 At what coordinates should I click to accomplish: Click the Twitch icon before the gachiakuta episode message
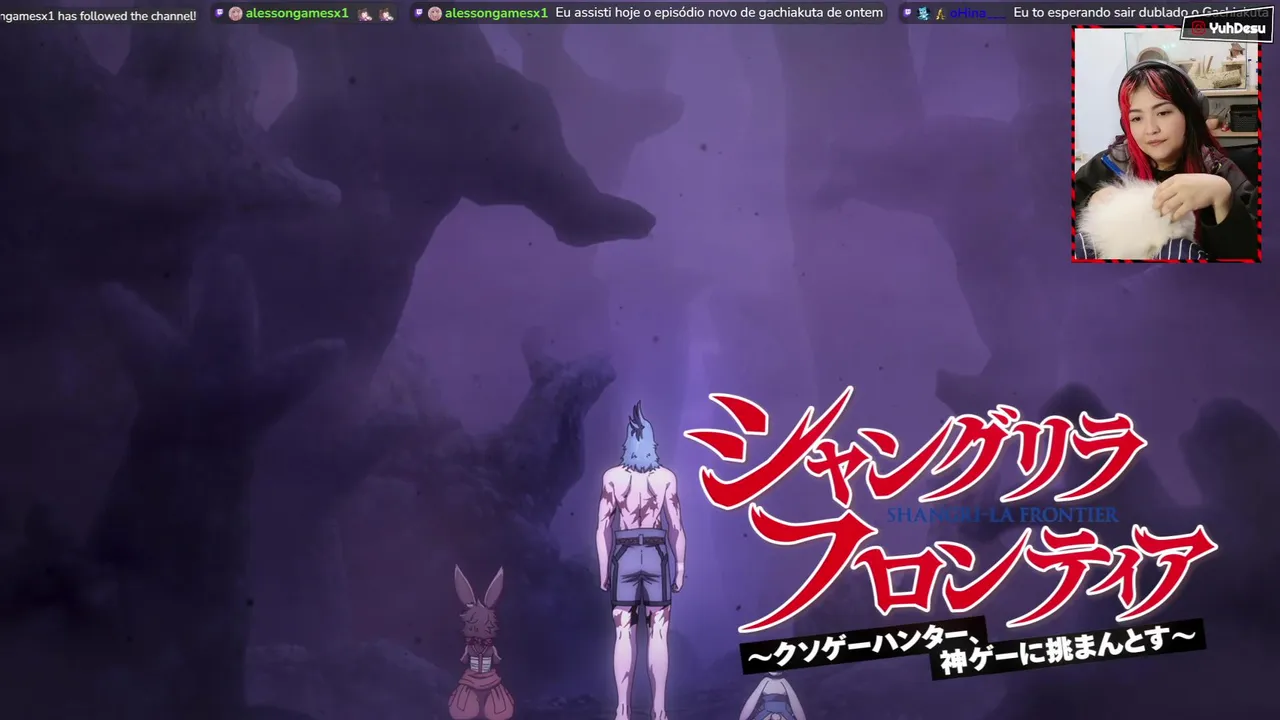[x=419, y=13]
